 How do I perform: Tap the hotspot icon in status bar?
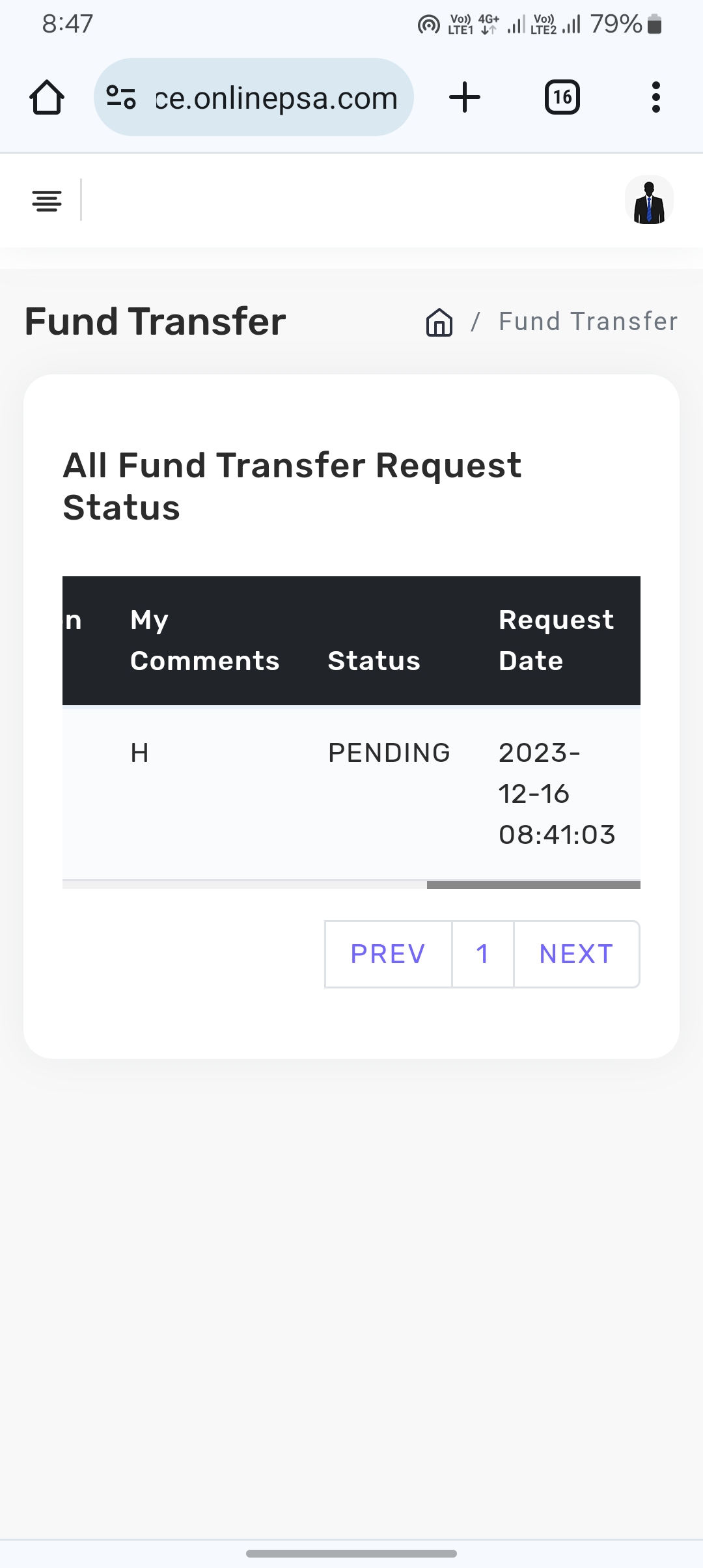click(x=428, y=25)
